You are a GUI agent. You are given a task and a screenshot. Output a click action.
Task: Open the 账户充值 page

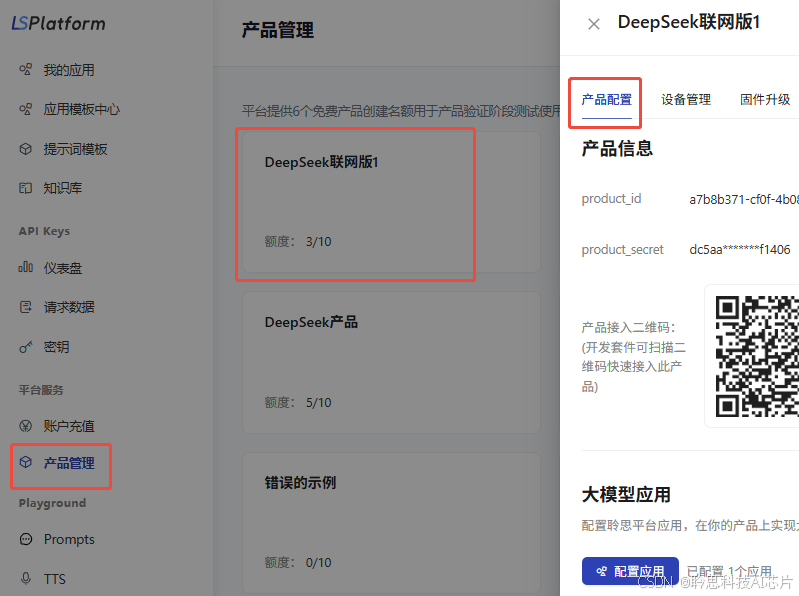(69, 426)
